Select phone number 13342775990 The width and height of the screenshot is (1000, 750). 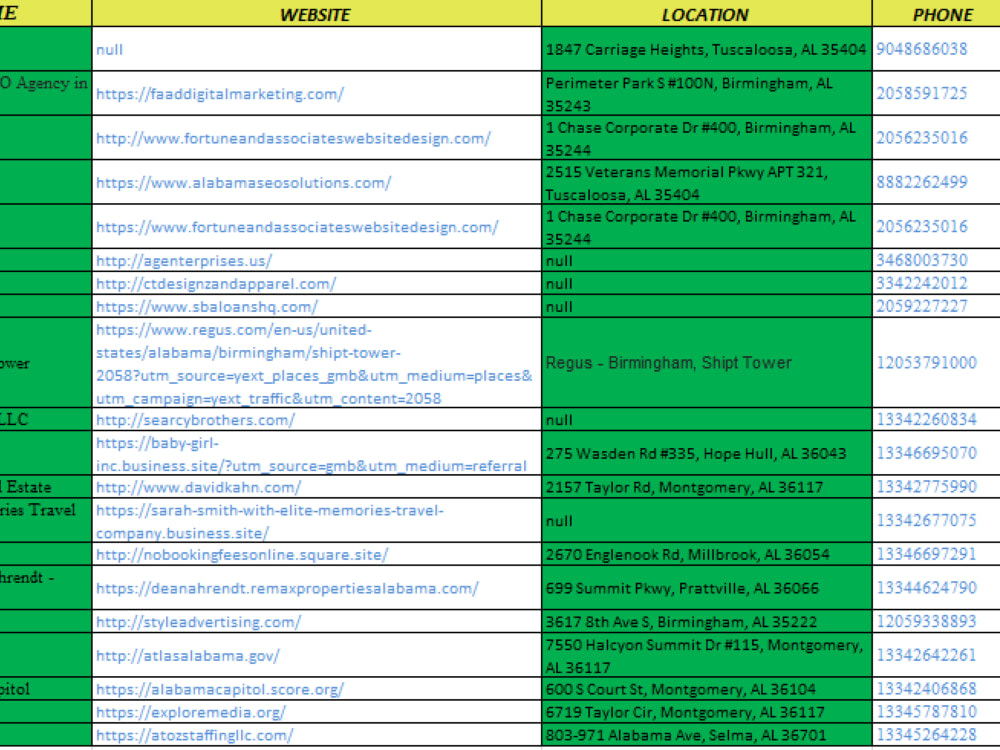click(927, 487)
